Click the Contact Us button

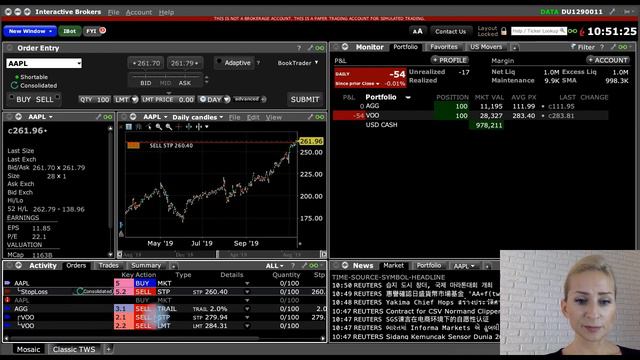pos(450,31)
